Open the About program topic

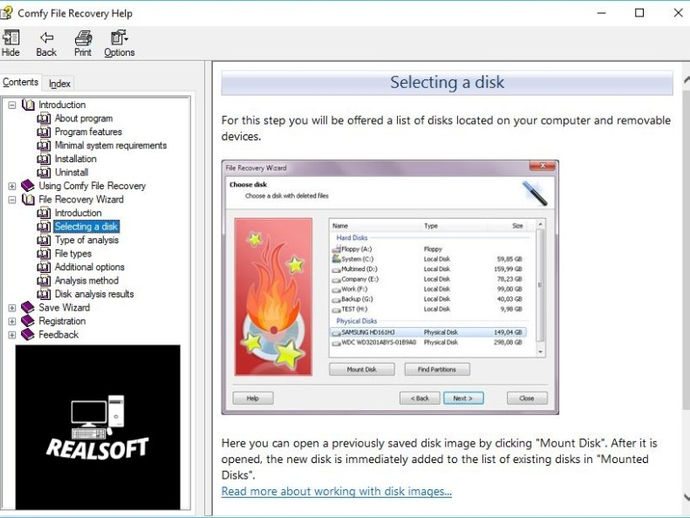[x=84, y=118]
